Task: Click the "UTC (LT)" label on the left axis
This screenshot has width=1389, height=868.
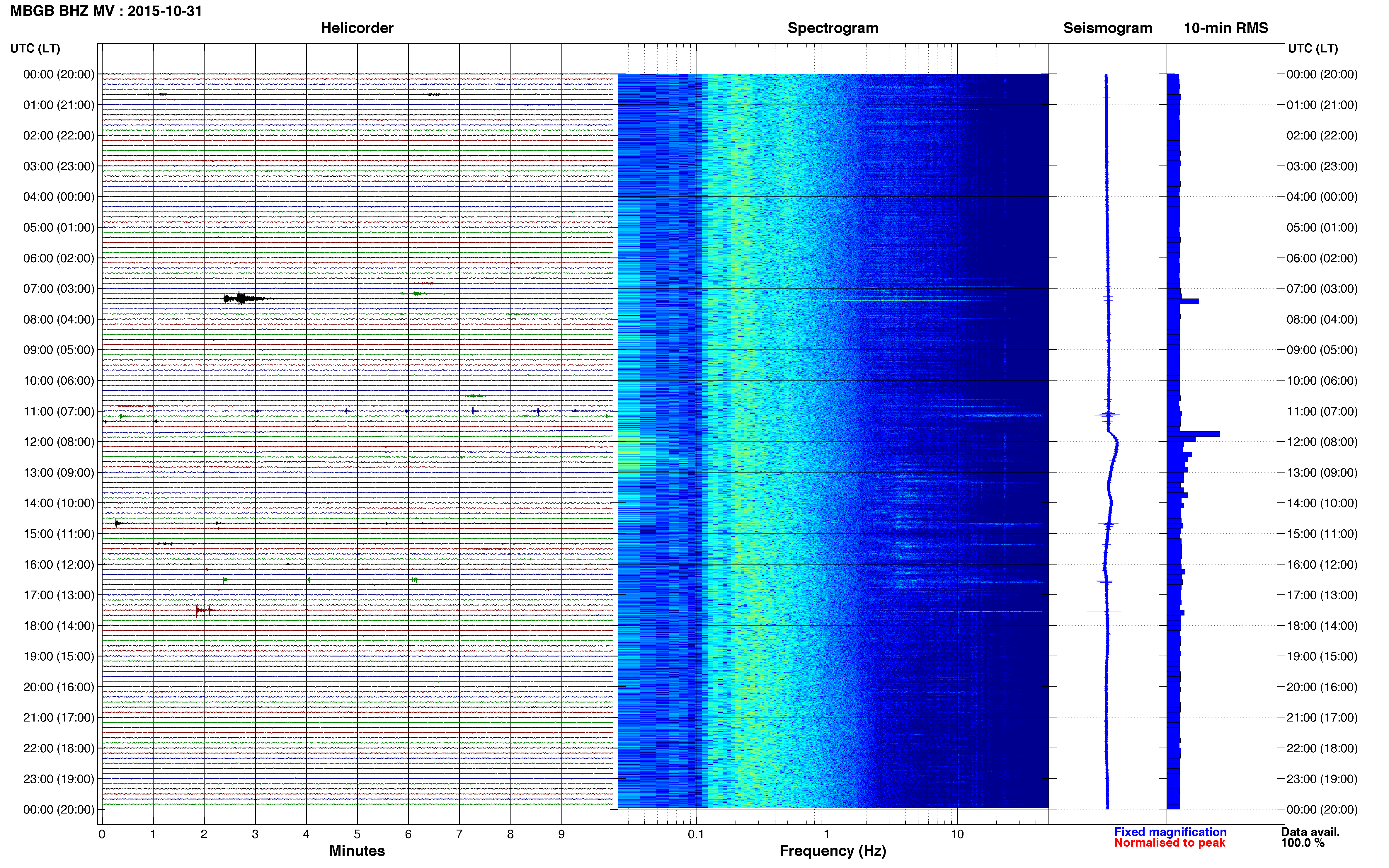Action: 35,48
